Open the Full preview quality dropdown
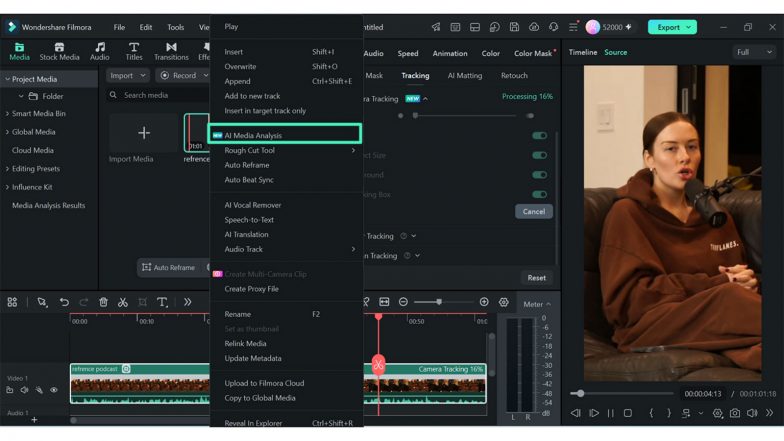 click(x=754, y=52)
